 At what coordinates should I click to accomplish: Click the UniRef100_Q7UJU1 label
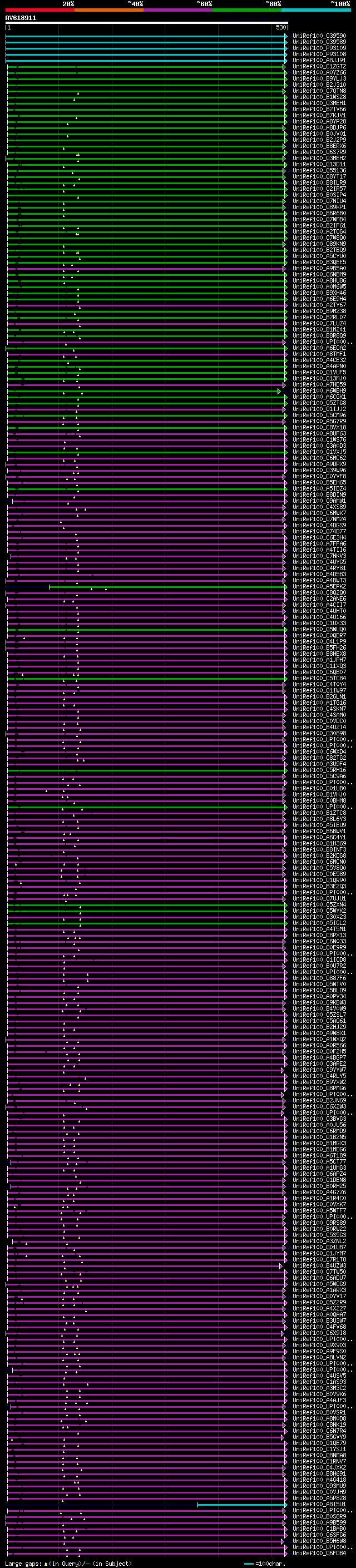pyautogui.click(x=319, y=898)
